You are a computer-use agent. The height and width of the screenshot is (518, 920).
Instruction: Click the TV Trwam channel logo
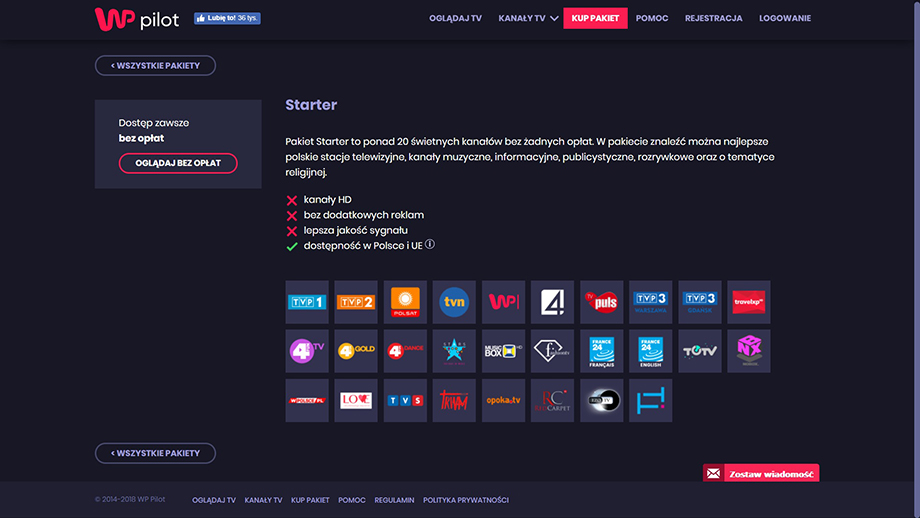pos(454,400)
